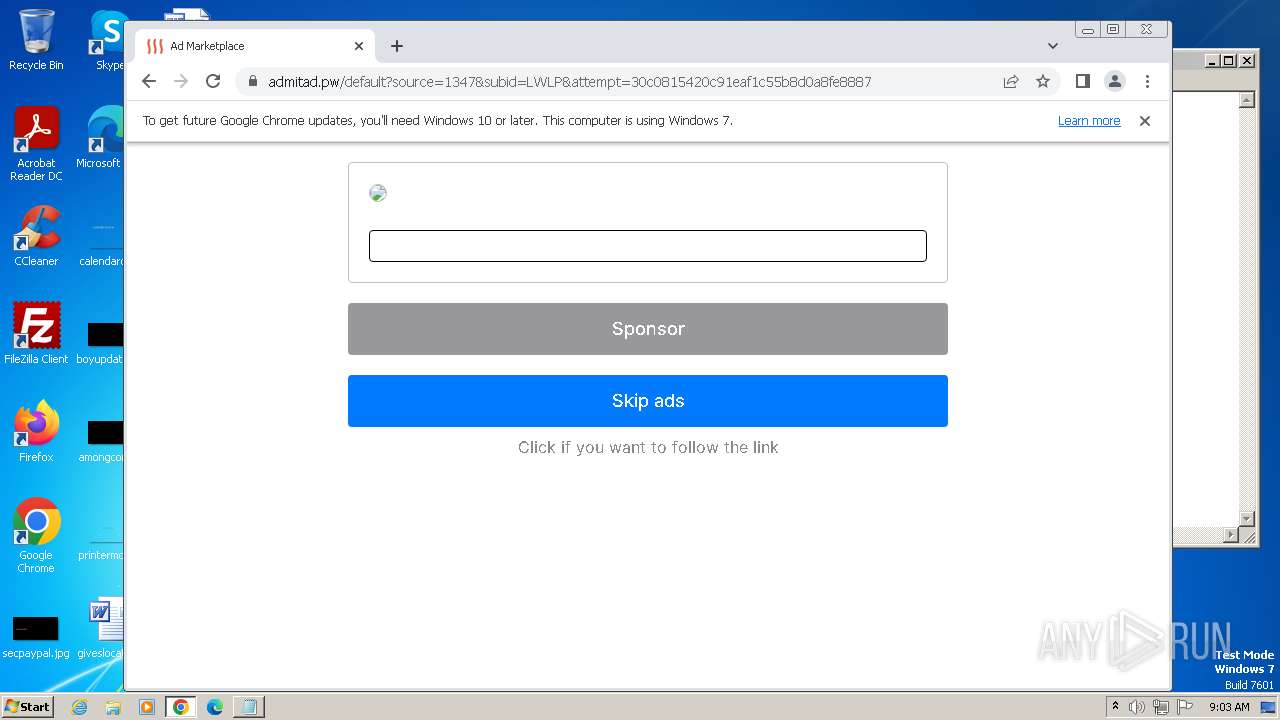This screenshot has height=720, width=1280.
Task: Click the blue Skip ads button
Action: coord(648,401)
